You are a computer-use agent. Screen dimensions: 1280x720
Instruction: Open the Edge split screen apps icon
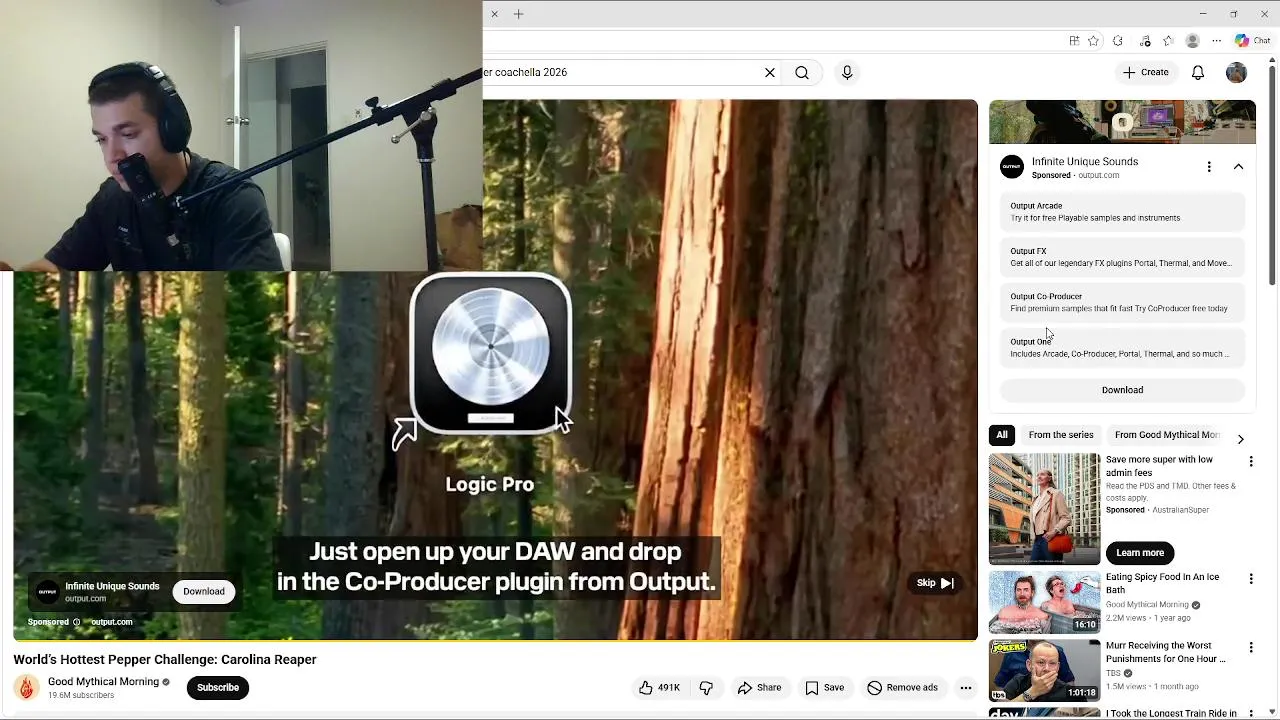click(1074, 41)
